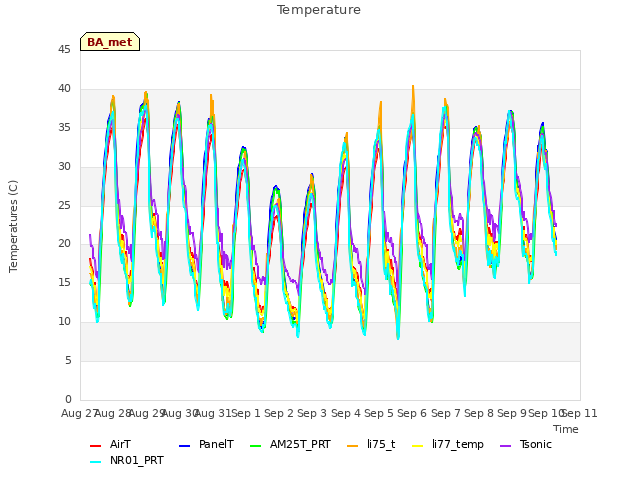Click the Temperatures (C) y-axis title

coord(13,226)
